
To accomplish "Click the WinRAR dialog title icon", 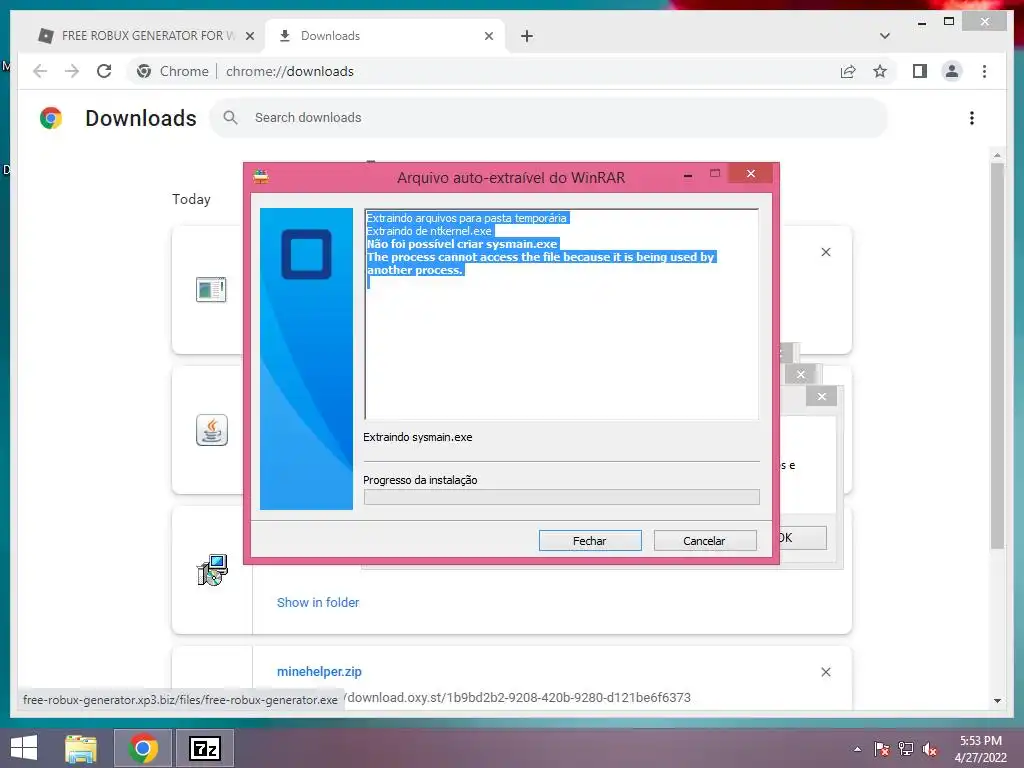I will click(x=261, y=176).
